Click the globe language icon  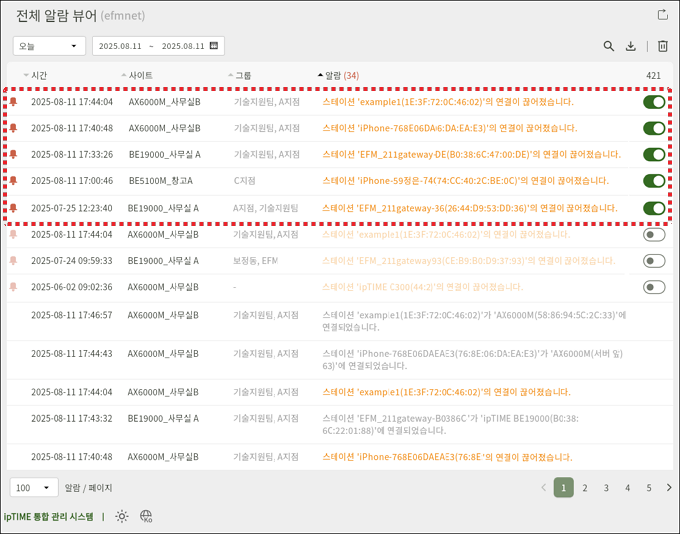tap(146, 516)
